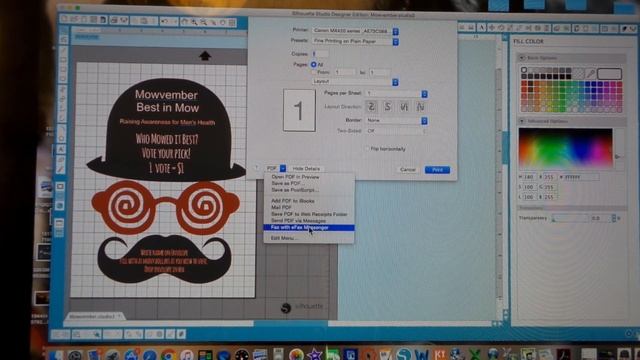Select the Z-shaped layout direction icon
Viewport: 640px width, 360px height.
point(371,107)
